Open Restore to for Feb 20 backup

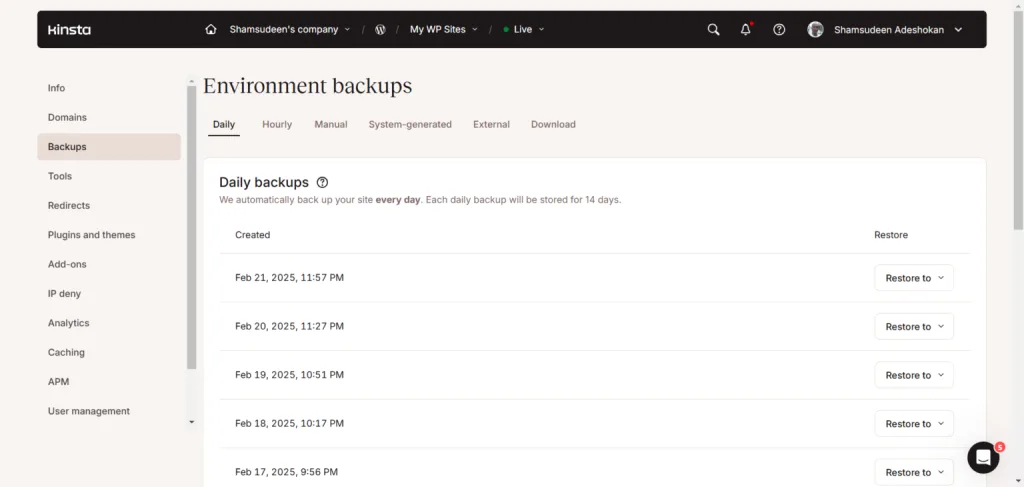(914, 326)
